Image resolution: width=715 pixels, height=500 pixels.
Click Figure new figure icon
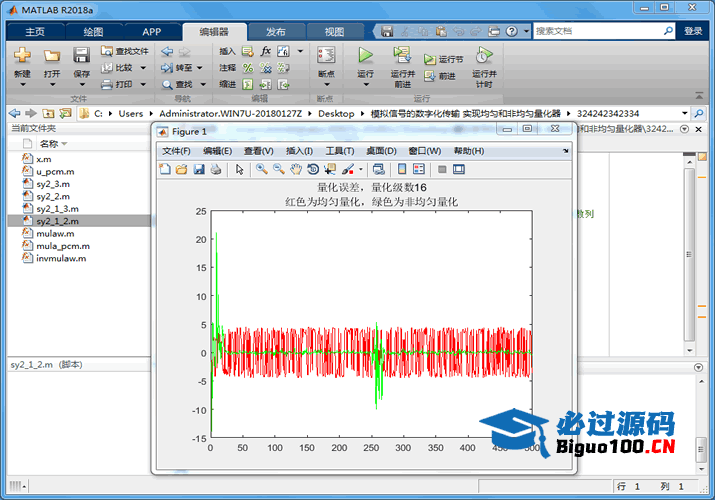pos(165,170)
